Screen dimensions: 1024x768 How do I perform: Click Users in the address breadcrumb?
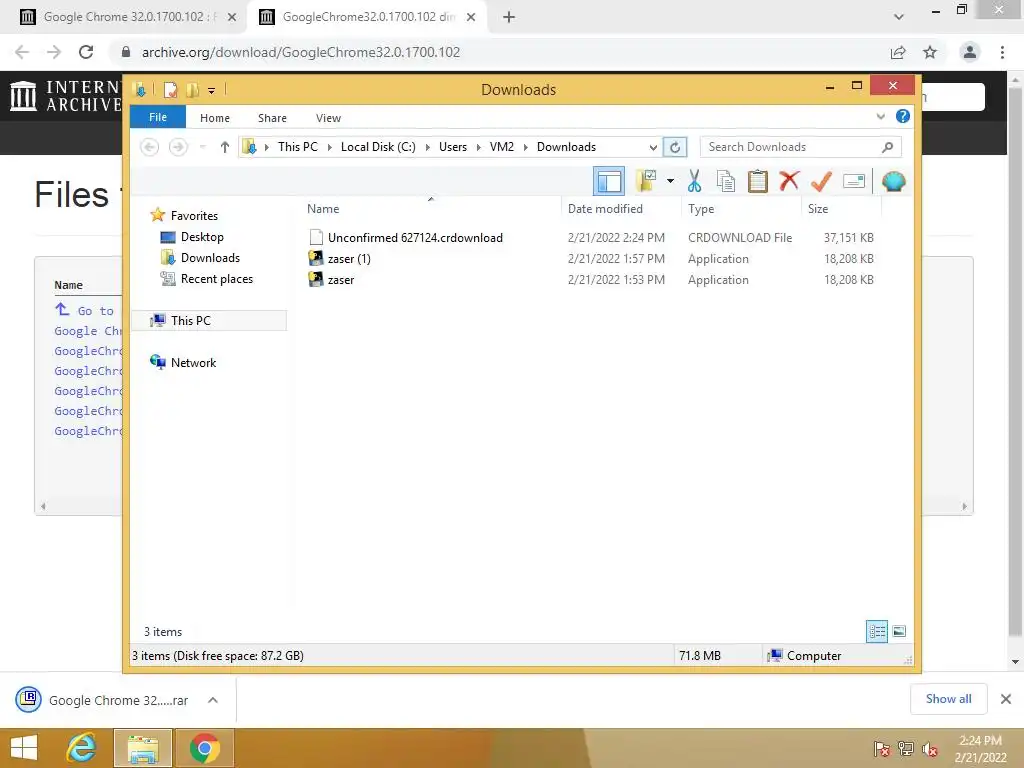click(453, 147)
